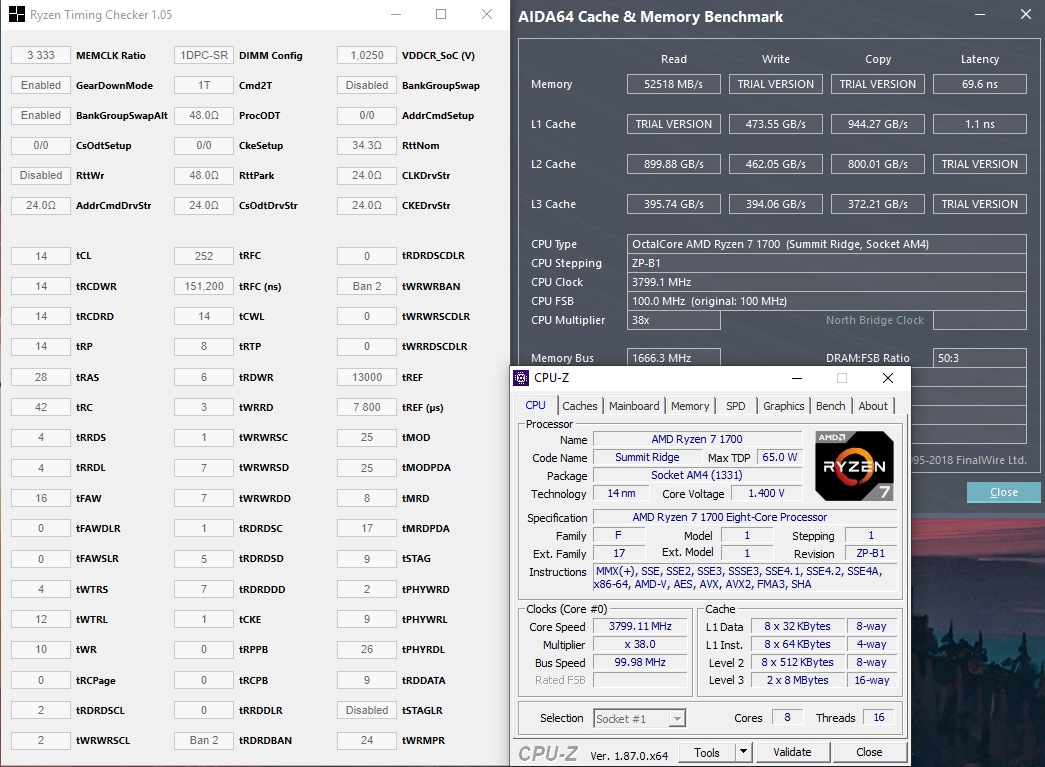Click the DRAM:FSB Ratio 50:3 field

point(980,358)
